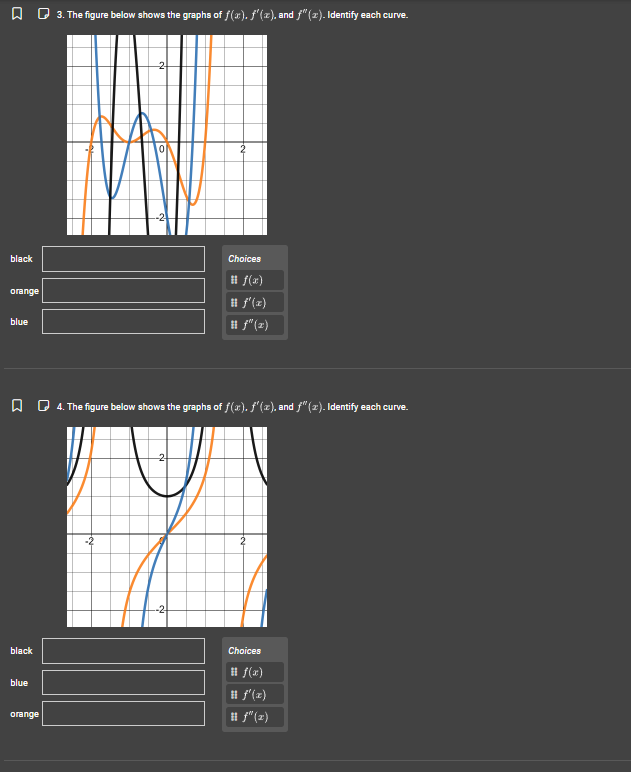
Task: Click the 'black' label in question 4
Action: pos(21,650)
